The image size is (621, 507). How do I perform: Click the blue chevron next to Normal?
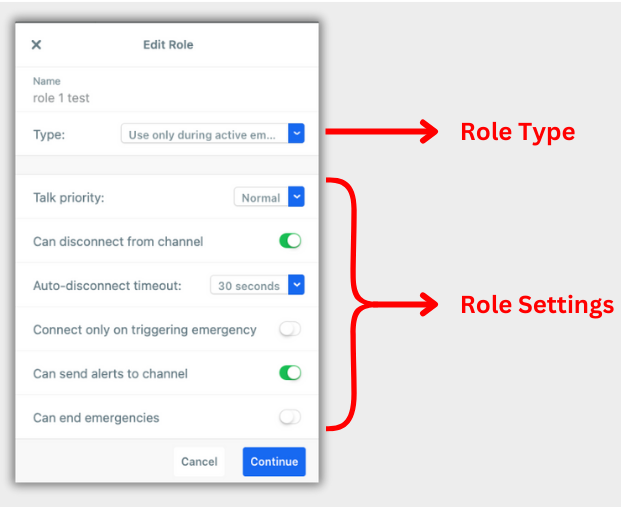296,196
